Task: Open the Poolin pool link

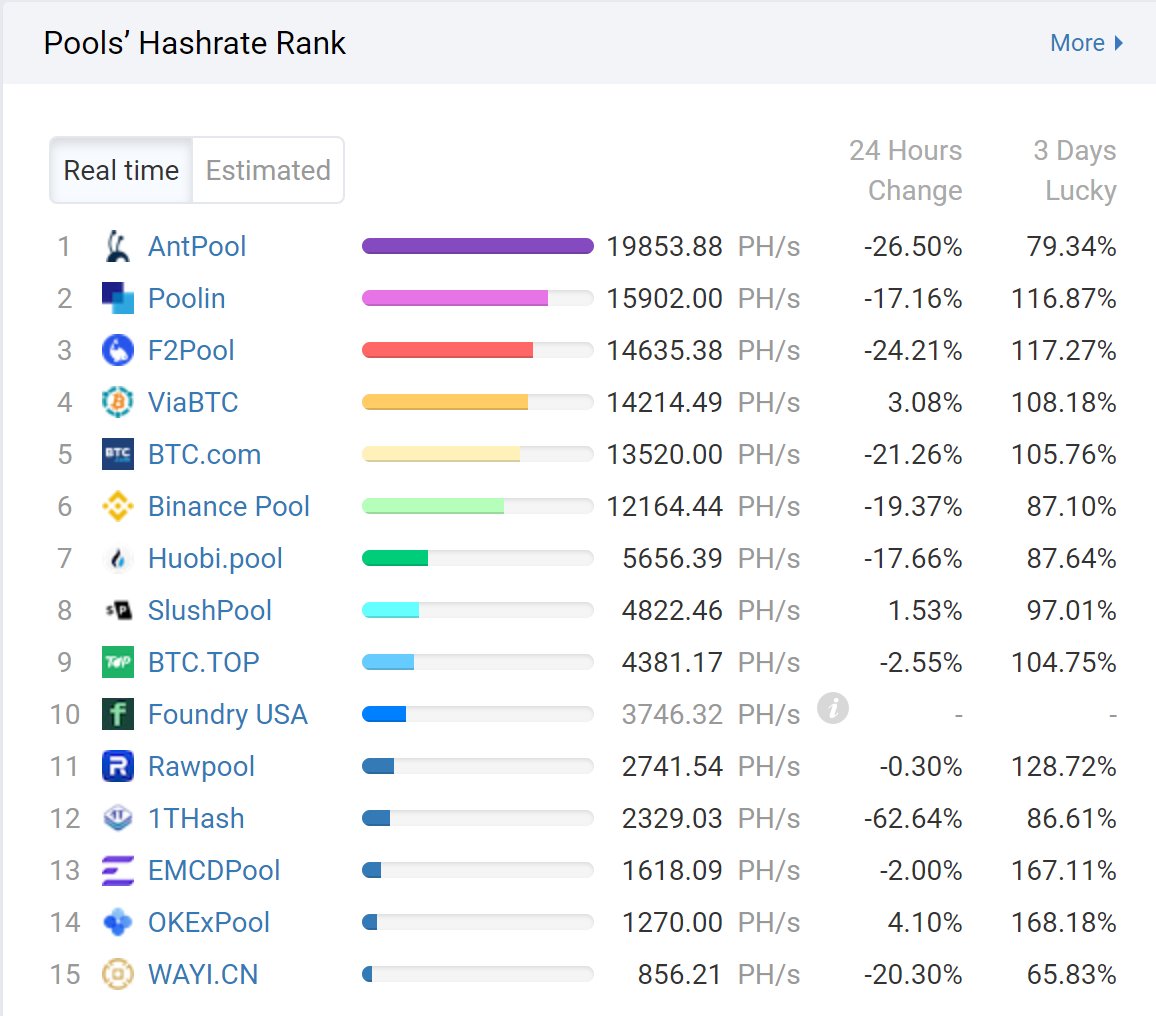Action: point(187,298)
